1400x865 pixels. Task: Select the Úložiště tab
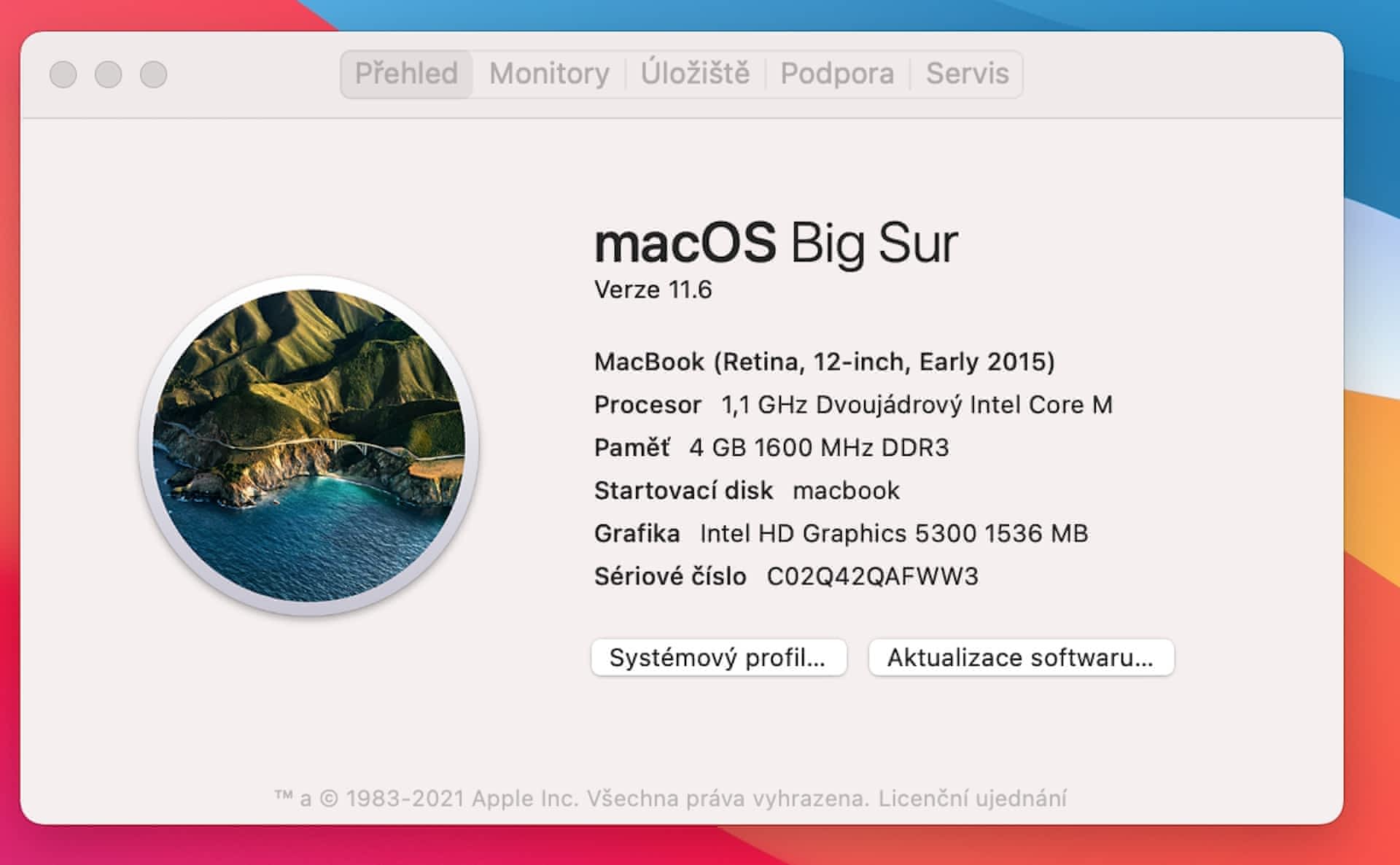695,74
